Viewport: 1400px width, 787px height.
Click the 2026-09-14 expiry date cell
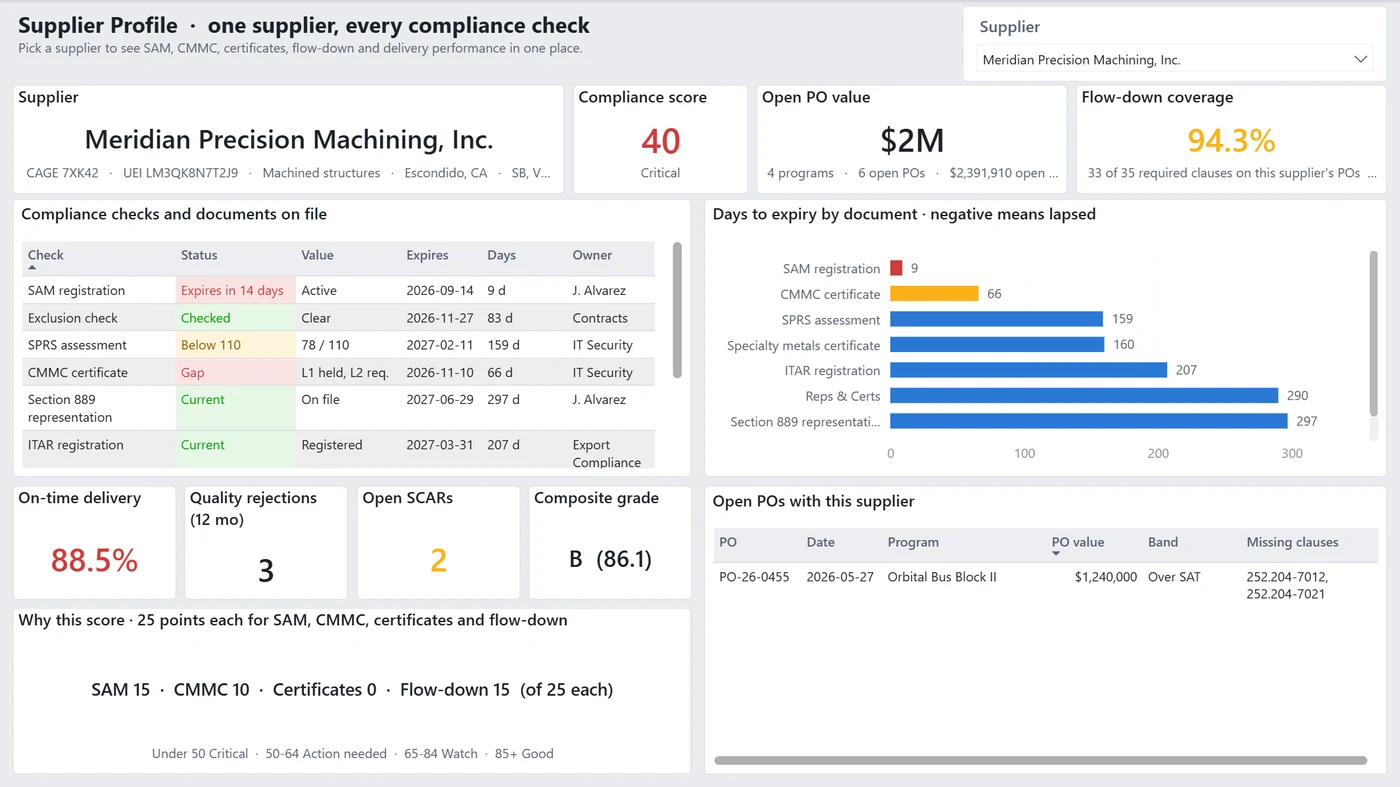(440, 291)
